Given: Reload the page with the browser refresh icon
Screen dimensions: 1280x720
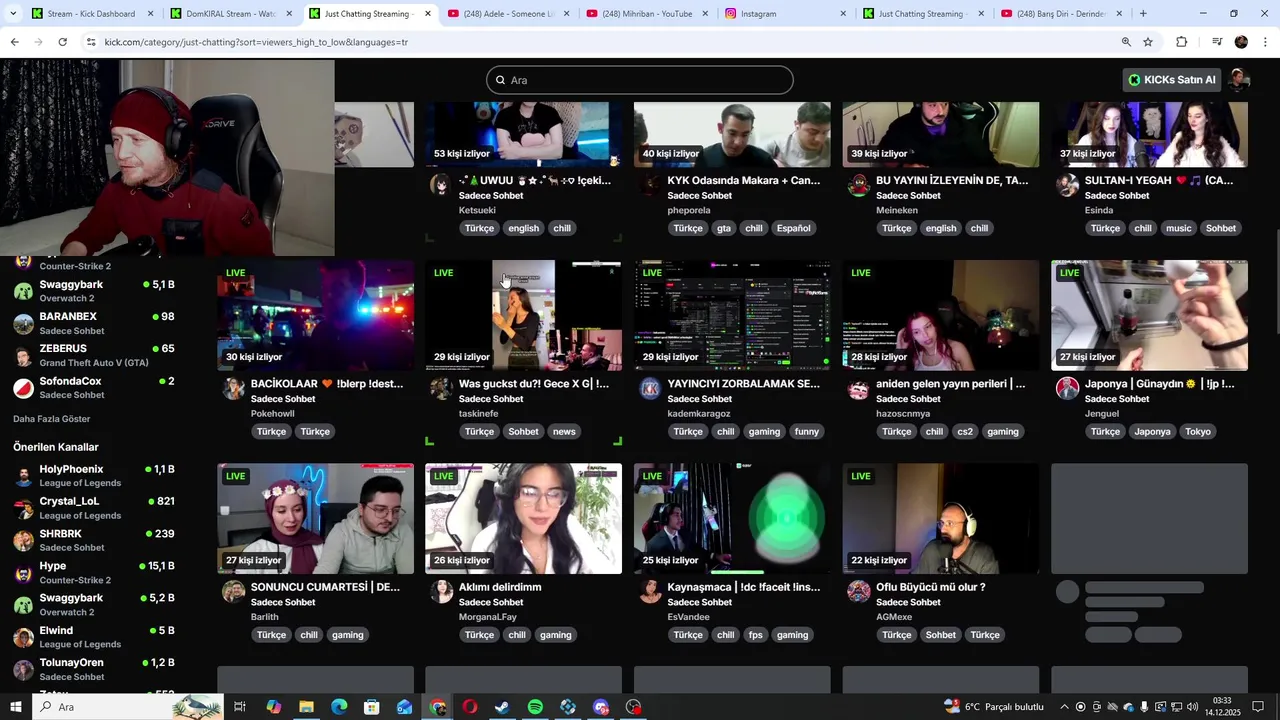Looking at the screenshot, I should [62, 42].
